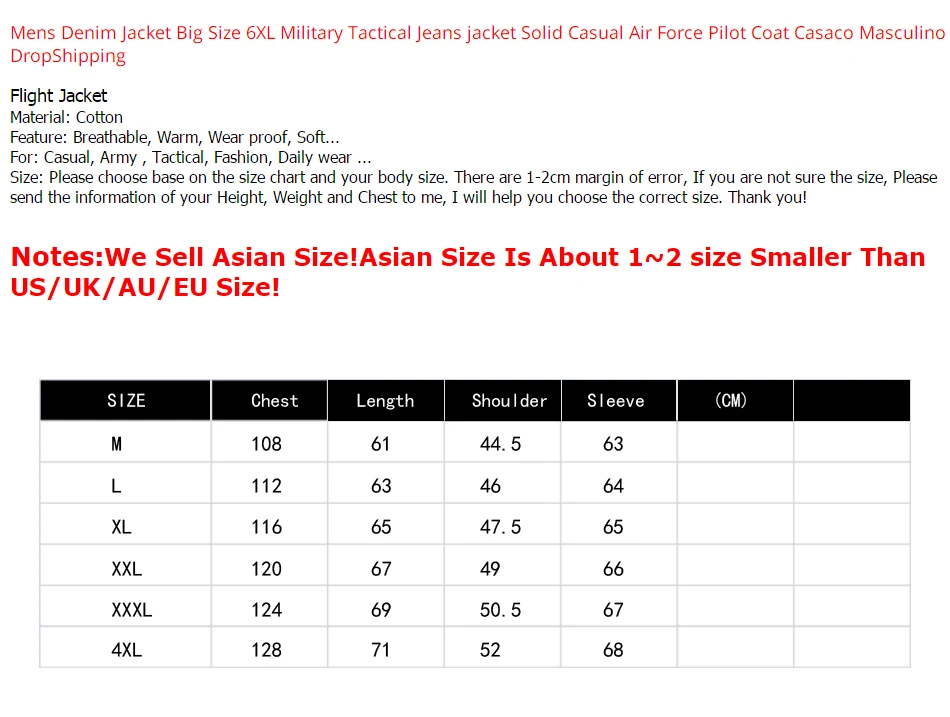Click the XL size row label
The image size is (950, 717).
click(x=122, y=527)
